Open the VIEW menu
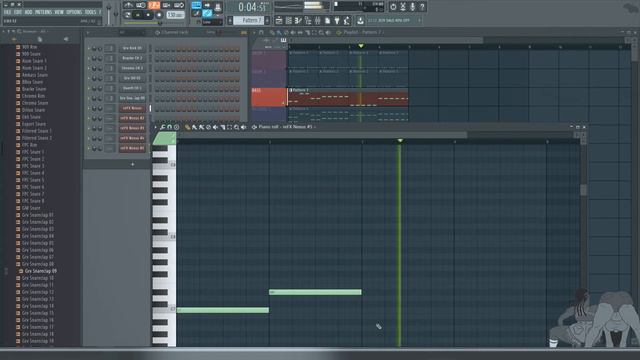This screenshot has width=640, height=360. click(x=59, y=12)
